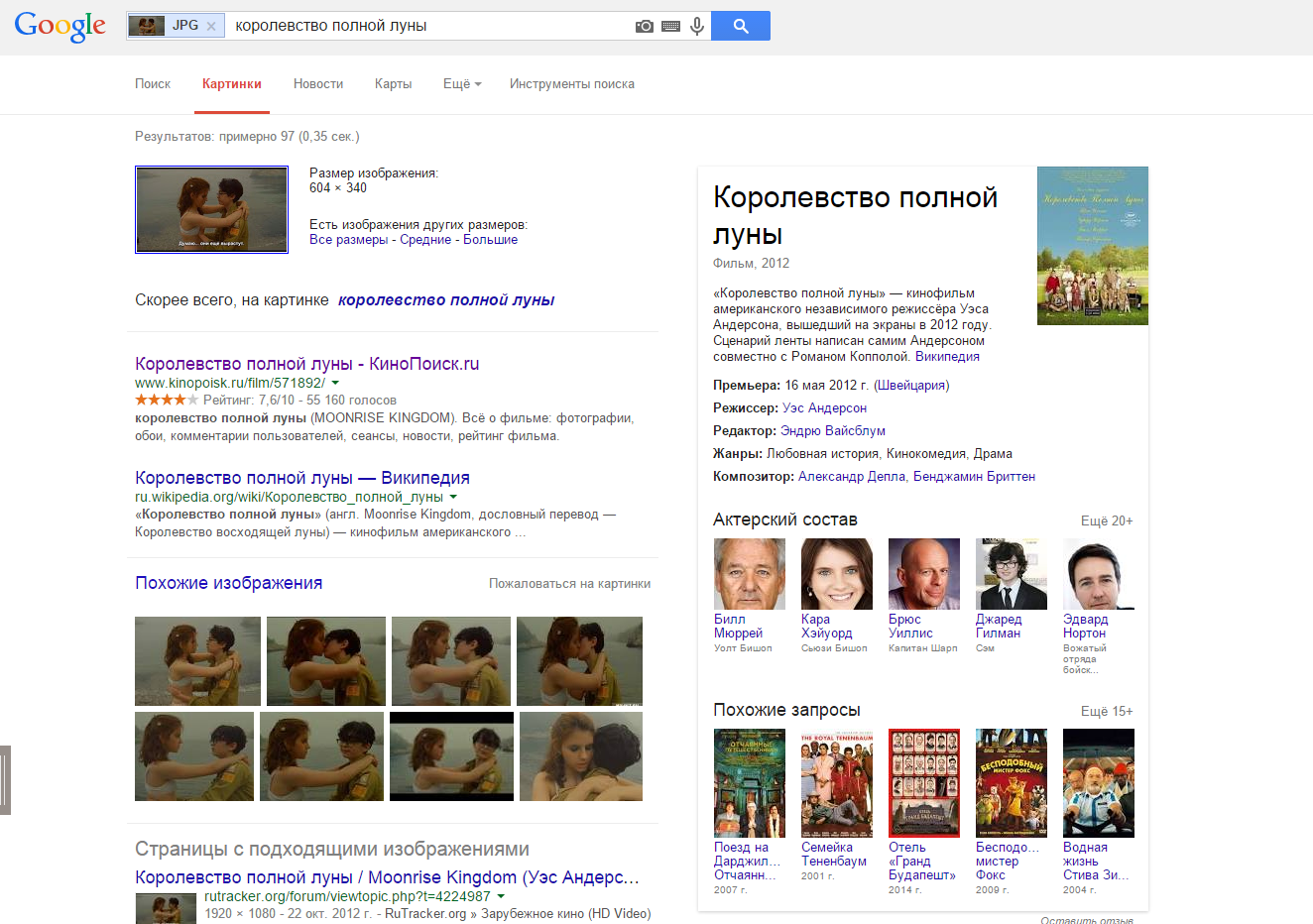
Task: Remove the JPG image chip from search box
Action: pyautogui.click(x=211, y=27)
